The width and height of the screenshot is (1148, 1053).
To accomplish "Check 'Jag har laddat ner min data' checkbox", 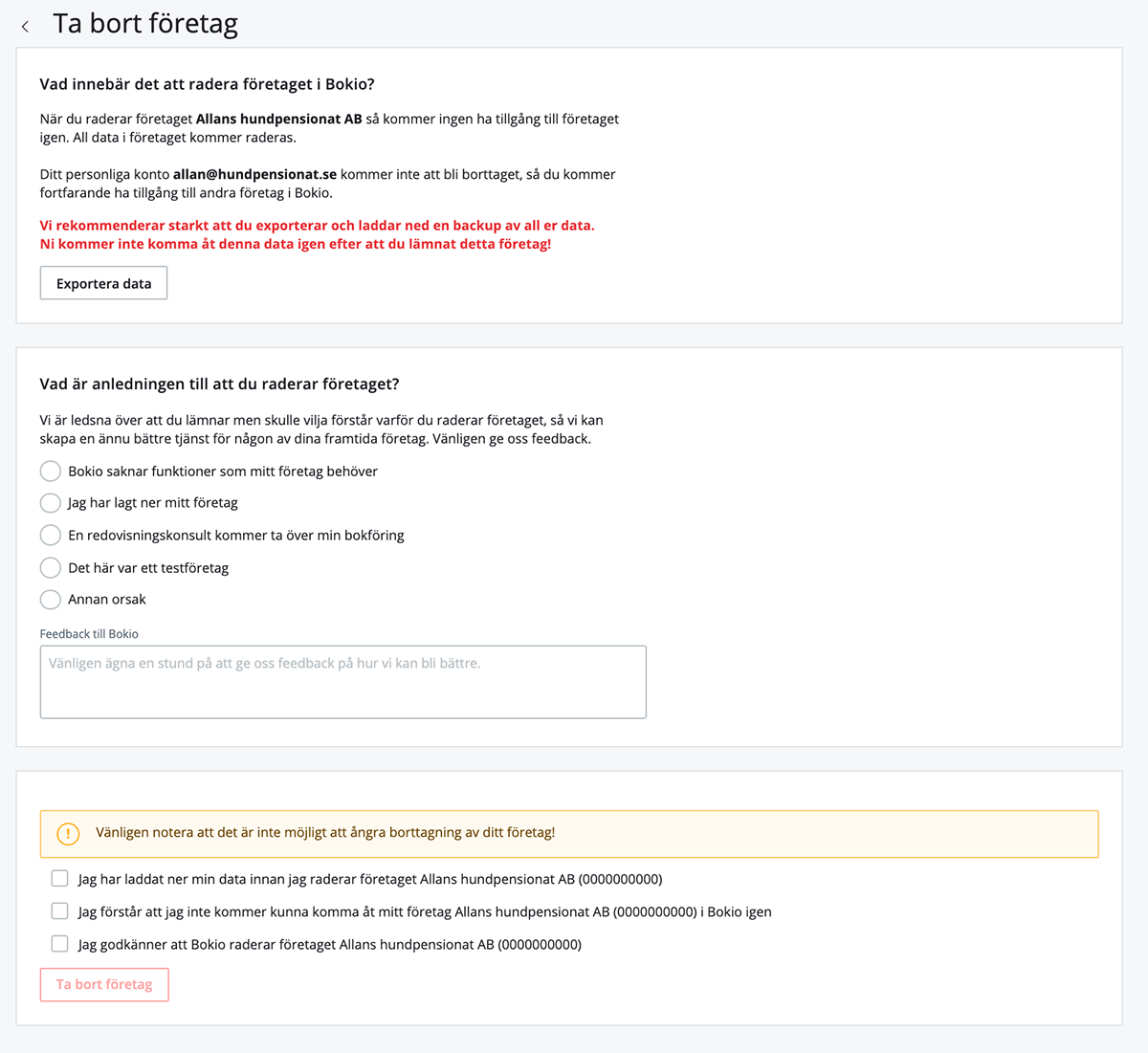I will [59, 879].
